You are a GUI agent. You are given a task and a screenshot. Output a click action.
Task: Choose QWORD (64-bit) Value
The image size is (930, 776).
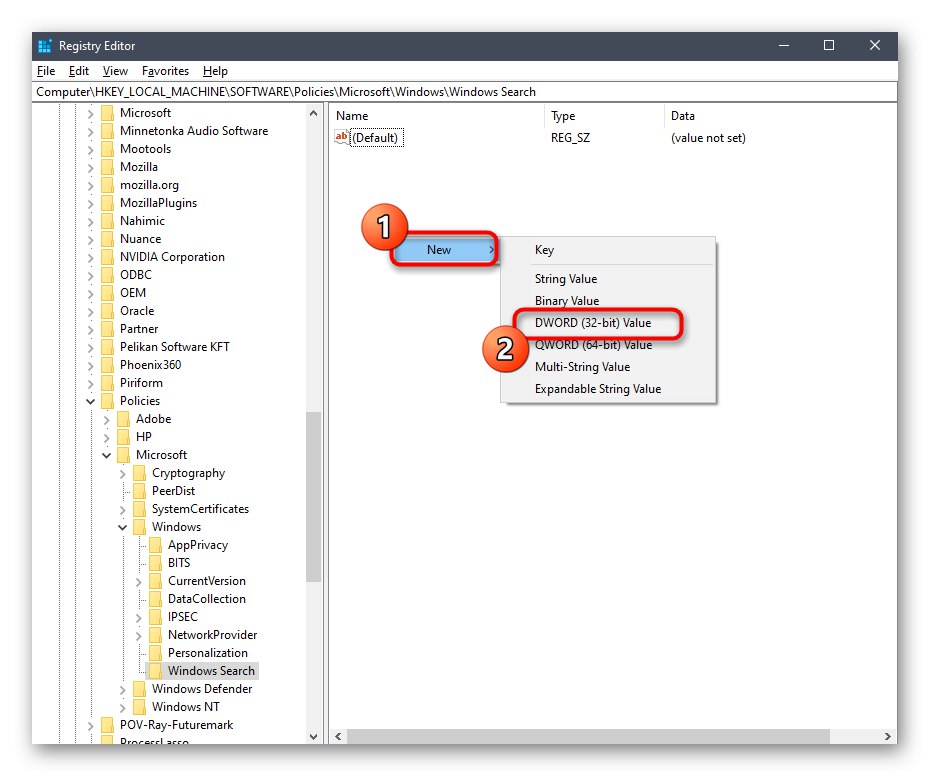pos(609,345)
